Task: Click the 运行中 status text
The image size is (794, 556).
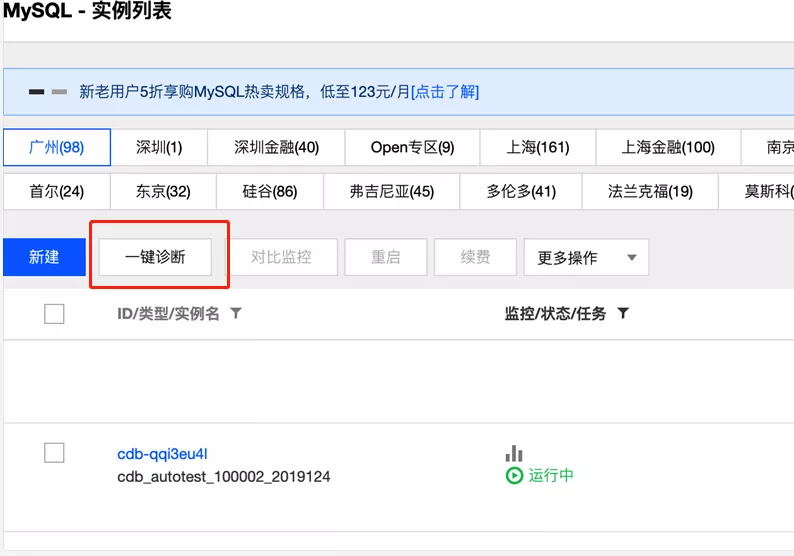Action: (551, 475)
